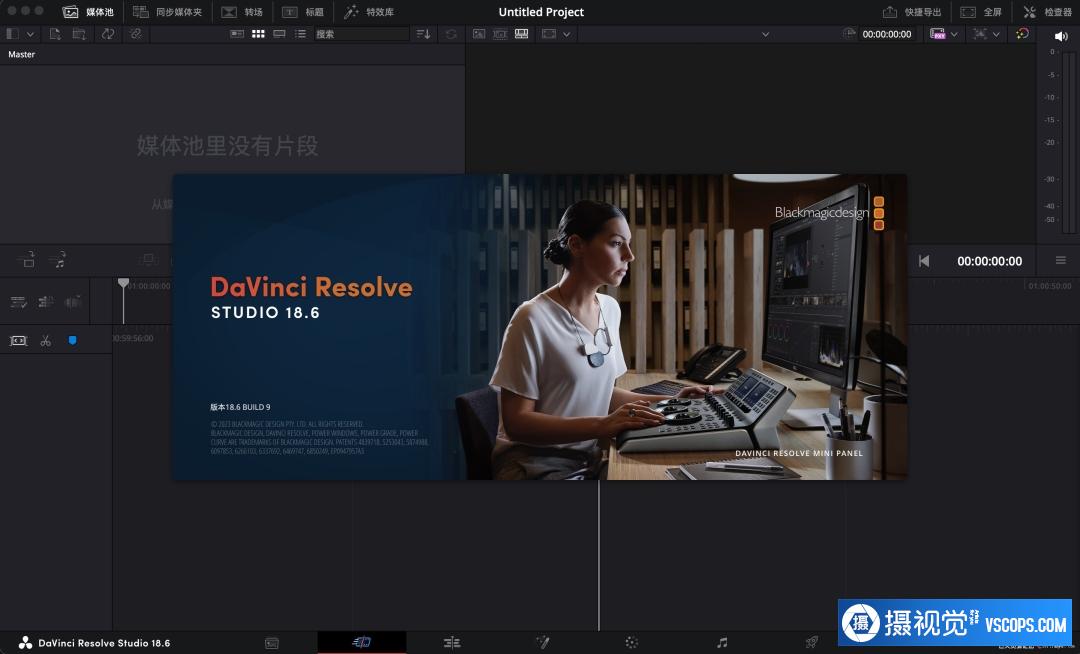Switch to the 同步媒体夹 sync bin

(167, 12)
